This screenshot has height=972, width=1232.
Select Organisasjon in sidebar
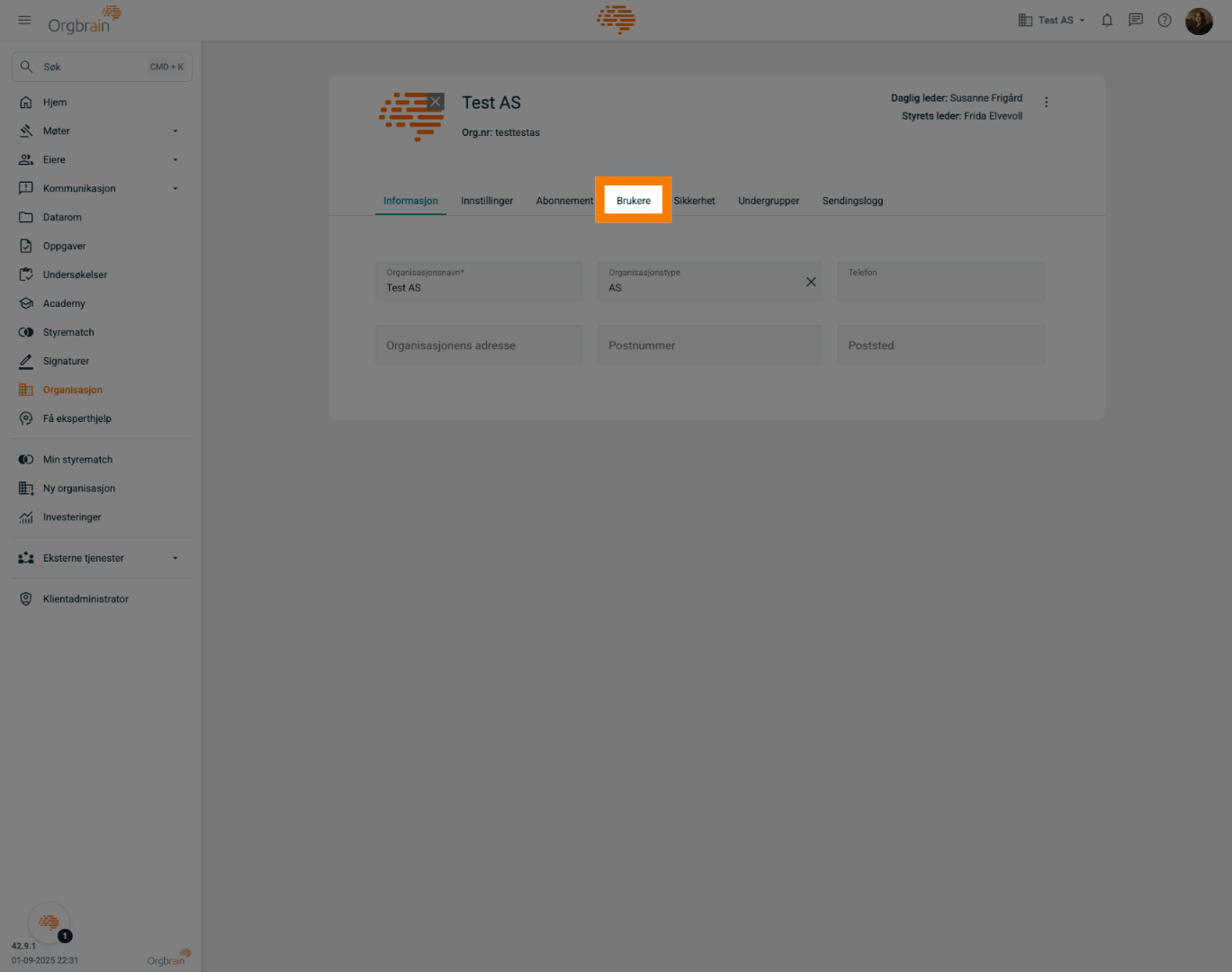tap(101, 391)
